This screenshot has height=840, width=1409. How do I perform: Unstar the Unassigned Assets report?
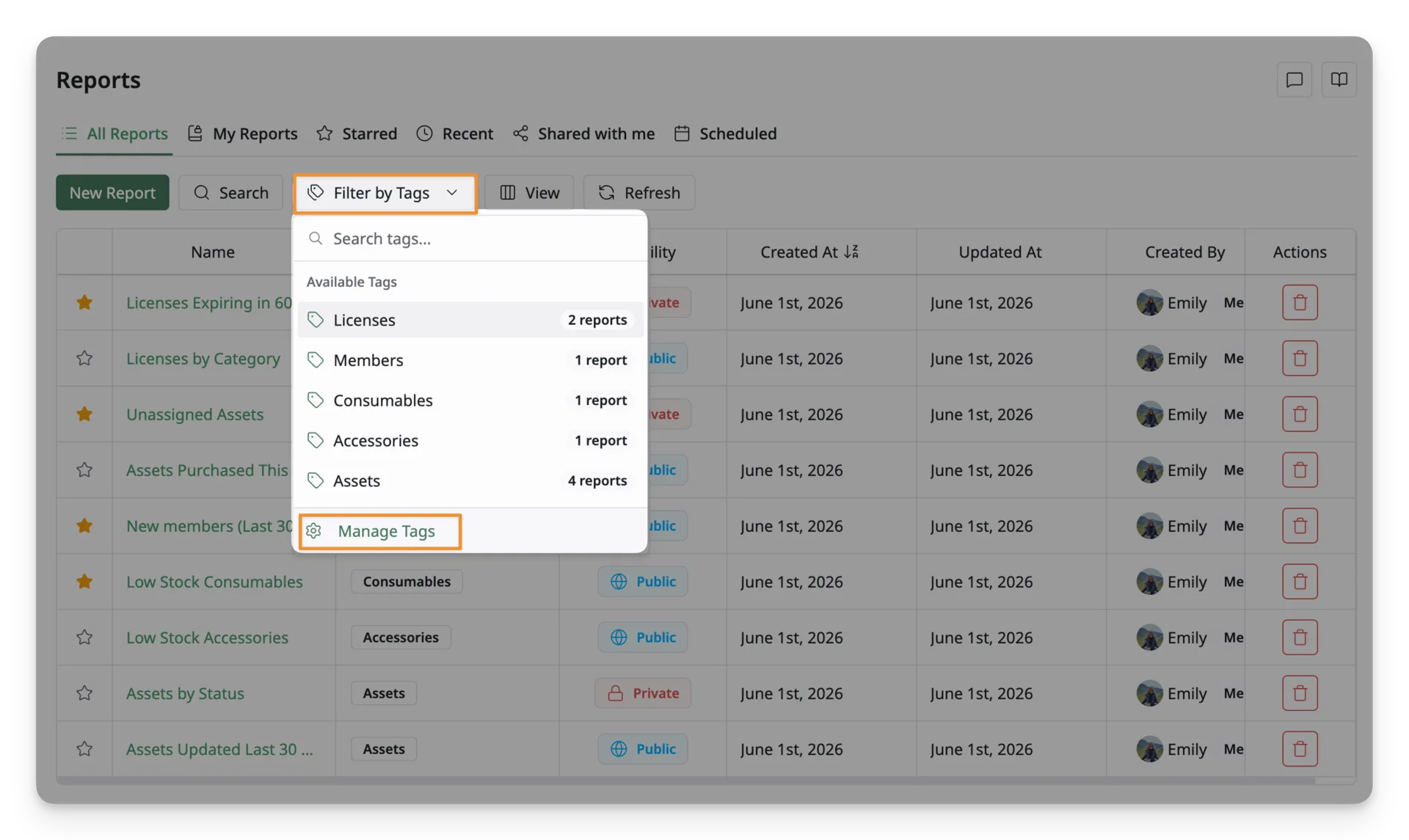(84, 414)
